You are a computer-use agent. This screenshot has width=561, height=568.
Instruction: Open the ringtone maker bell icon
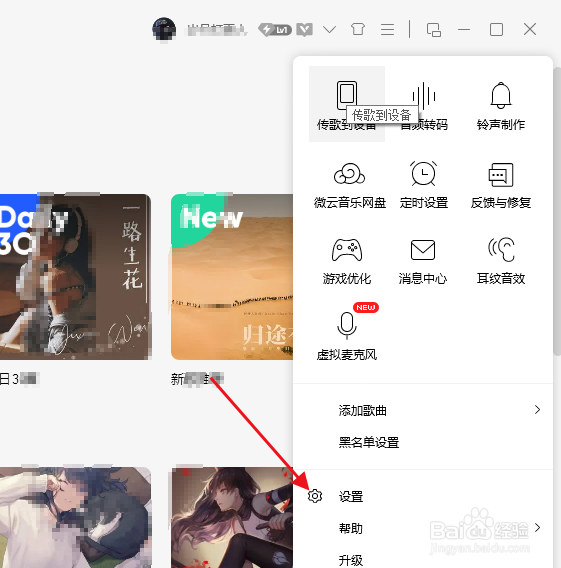point(501,96)
